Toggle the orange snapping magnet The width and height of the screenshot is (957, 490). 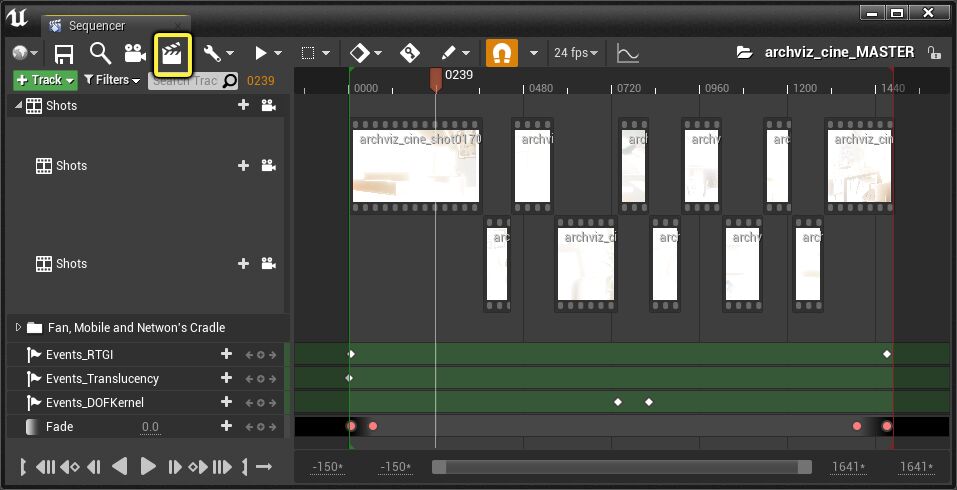(x=501, y=53)
